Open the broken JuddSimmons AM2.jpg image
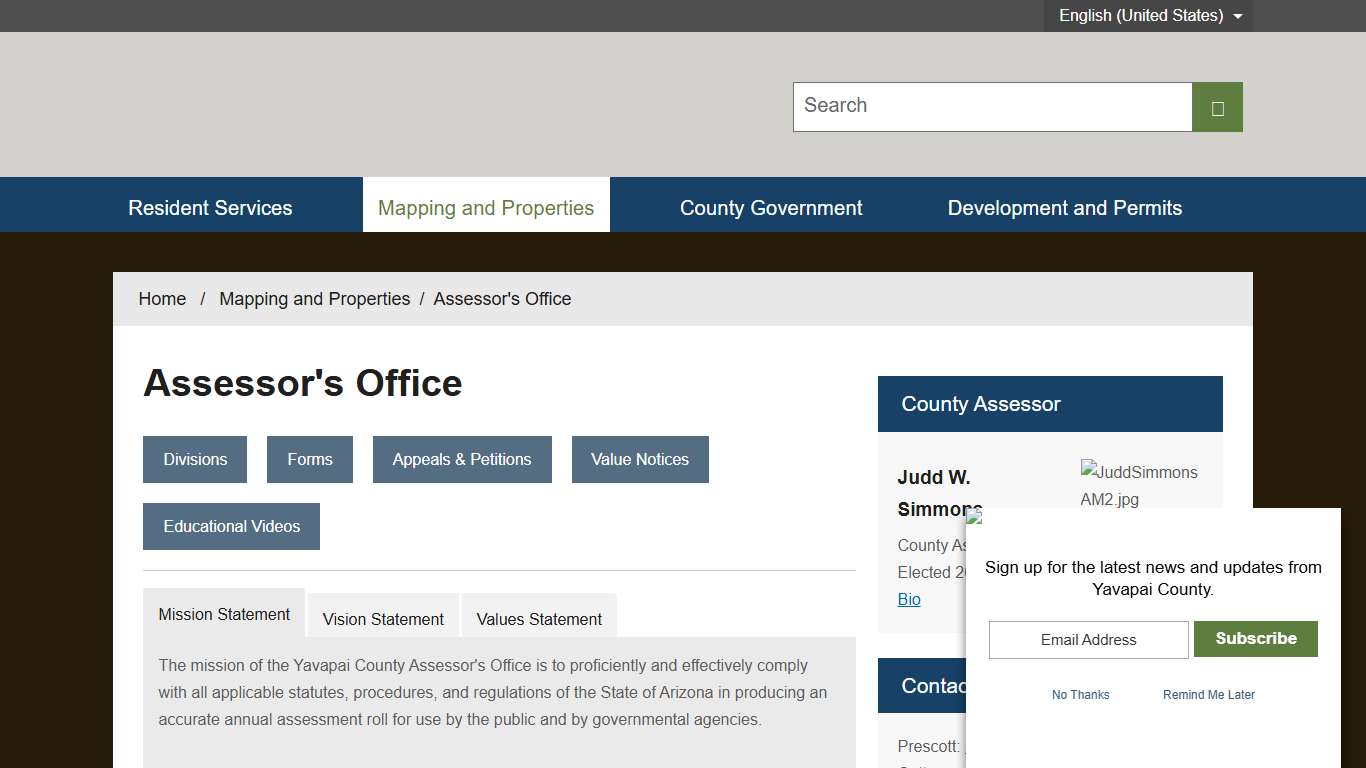 [1140, 486]
